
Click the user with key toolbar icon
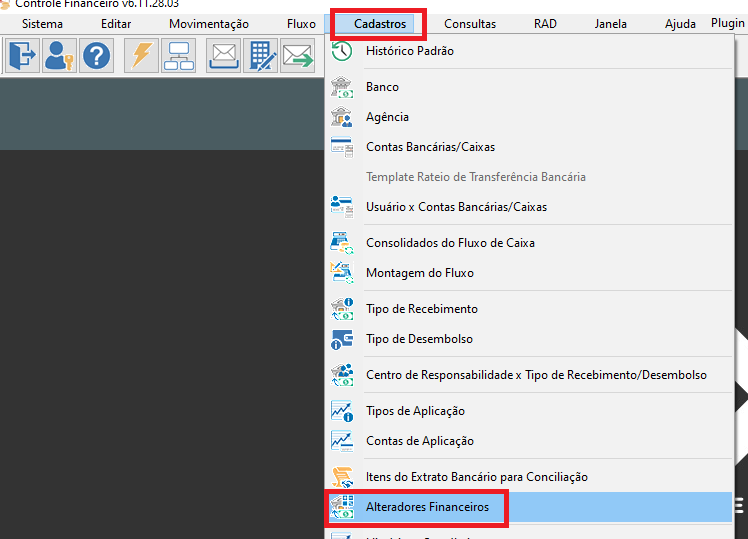(x=59, y=56)
